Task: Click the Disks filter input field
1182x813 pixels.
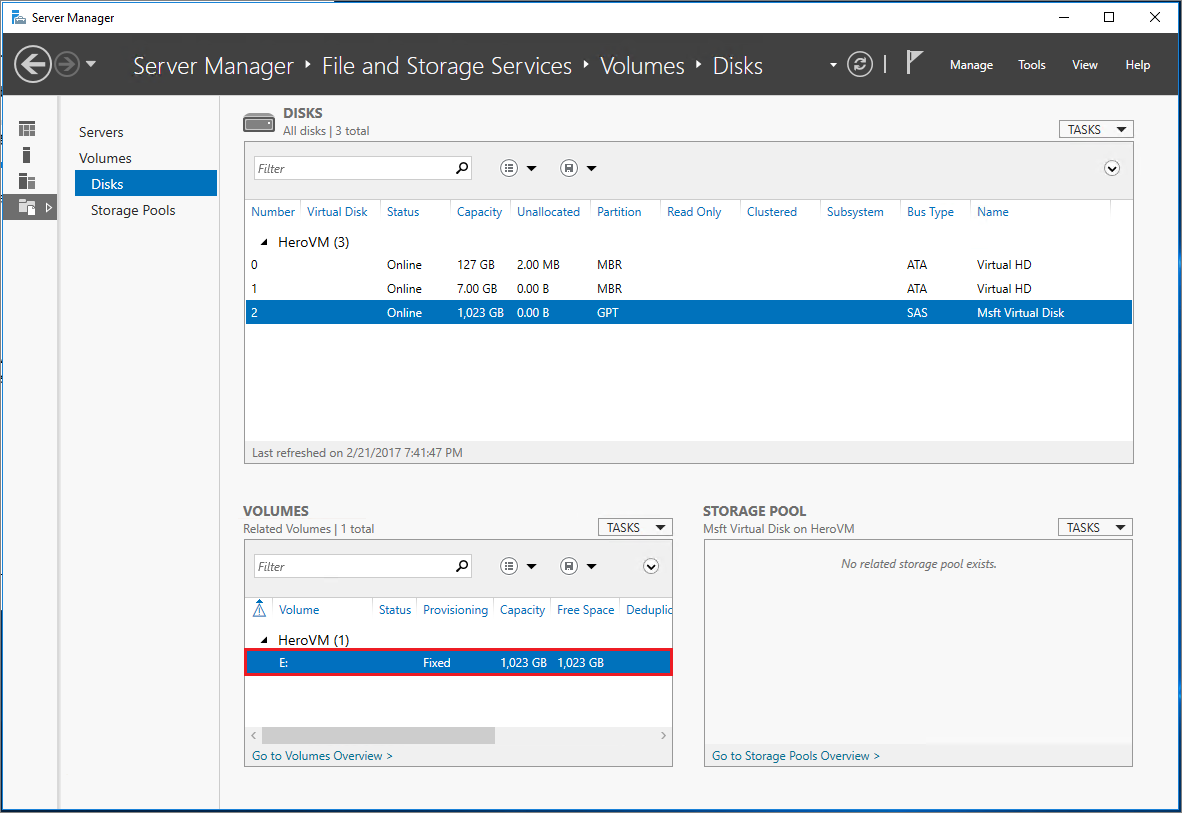Action: click(x=353, y=168)
